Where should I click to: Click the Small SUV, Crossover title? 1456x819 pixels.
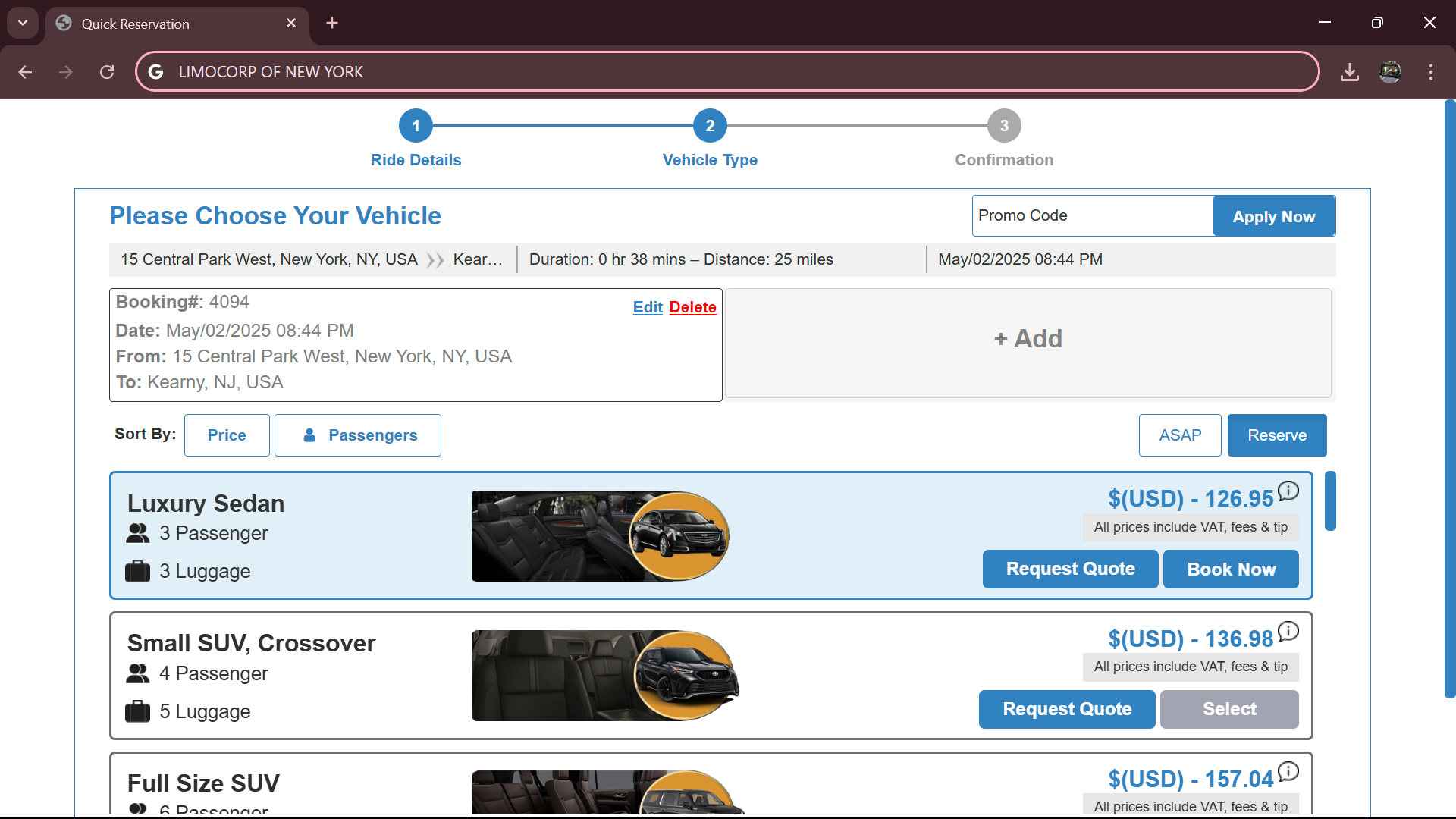coord(251,643)
